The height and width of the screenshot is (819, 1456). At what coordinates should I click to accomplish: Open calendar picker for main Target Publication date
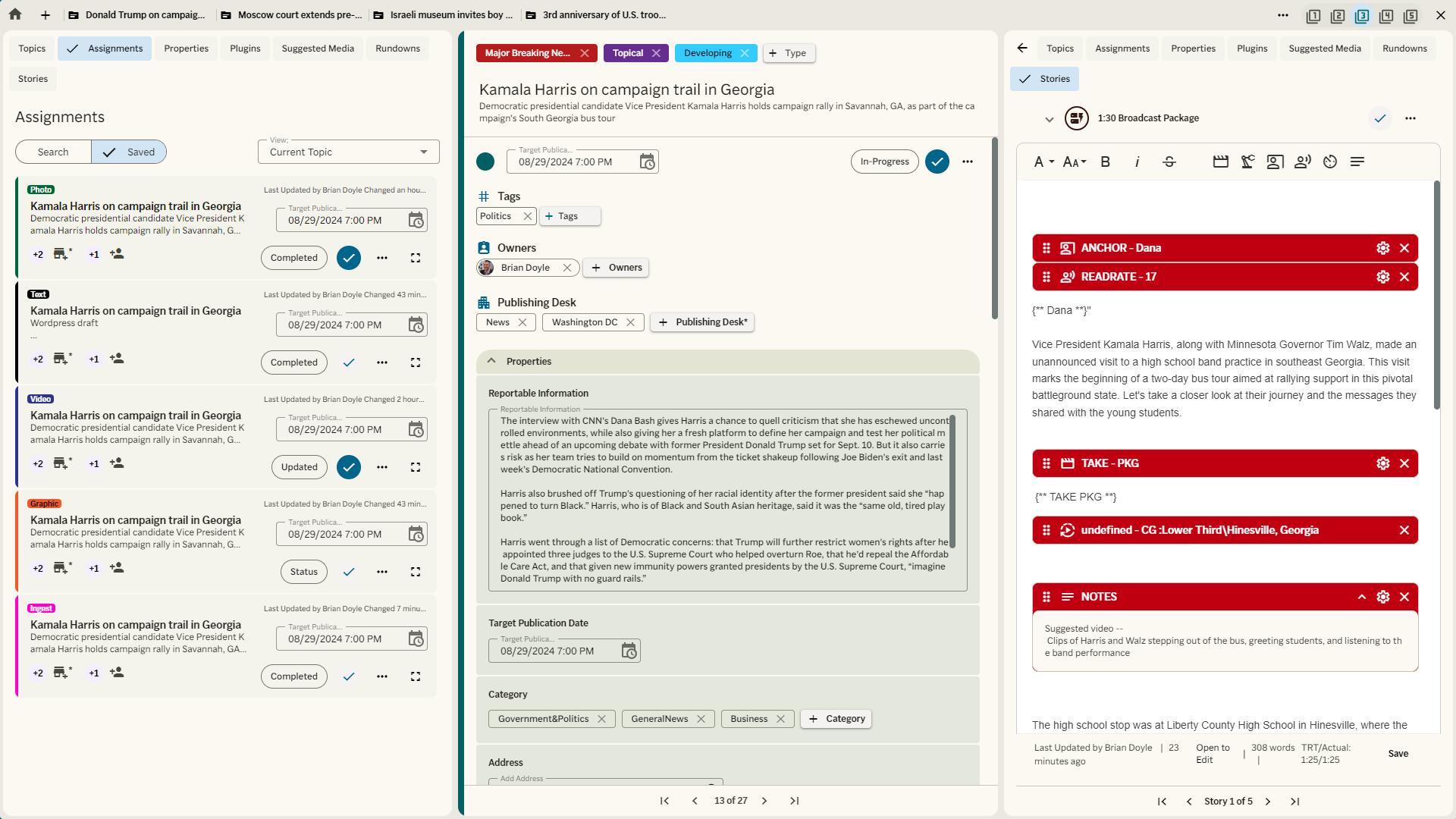pyautogui.click(x=647, y=162)
